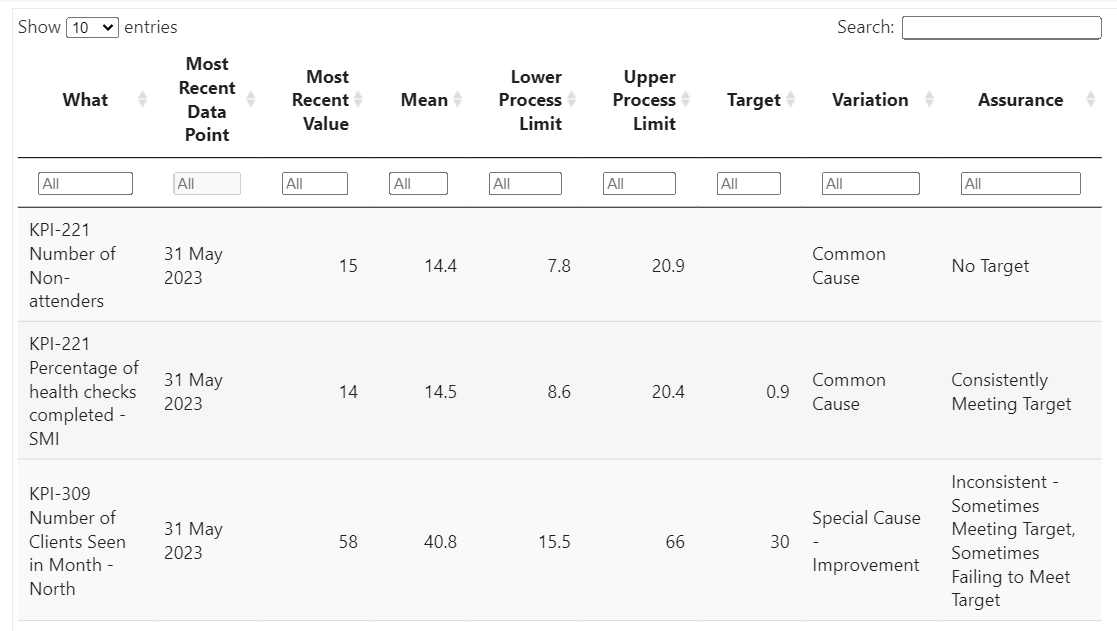The image size is (1117, 631).
Task: Click the Search input box
Action: tap(1001, 28)
